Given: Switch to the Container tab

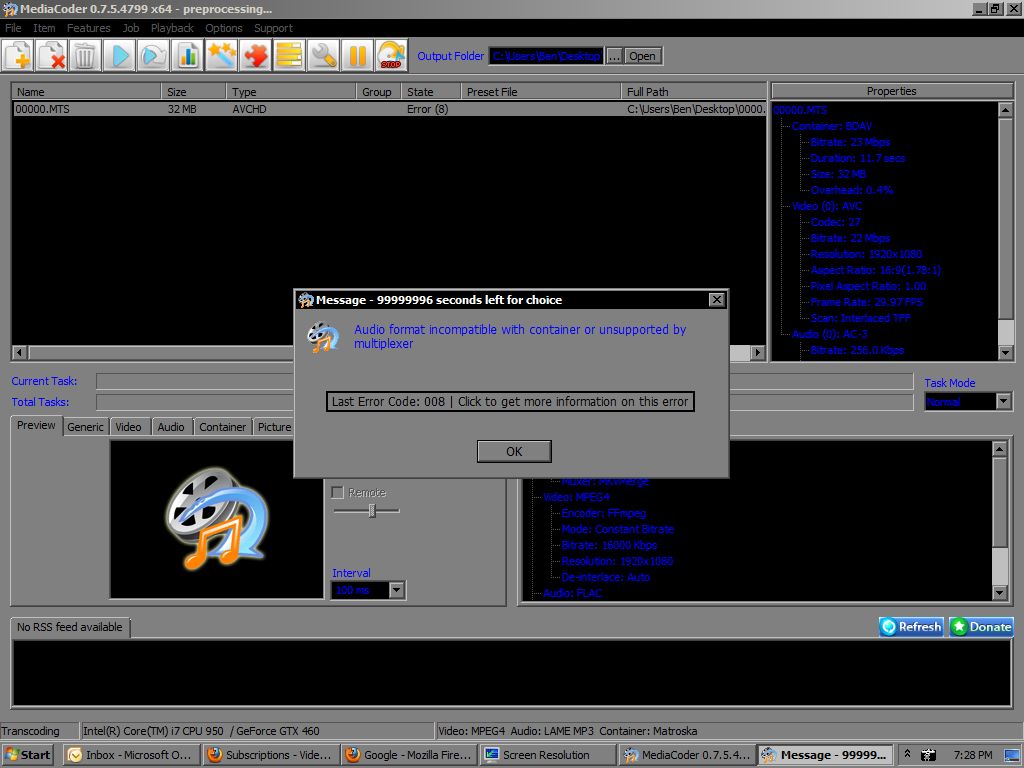Looking at the screenshot, I should 223,427.
